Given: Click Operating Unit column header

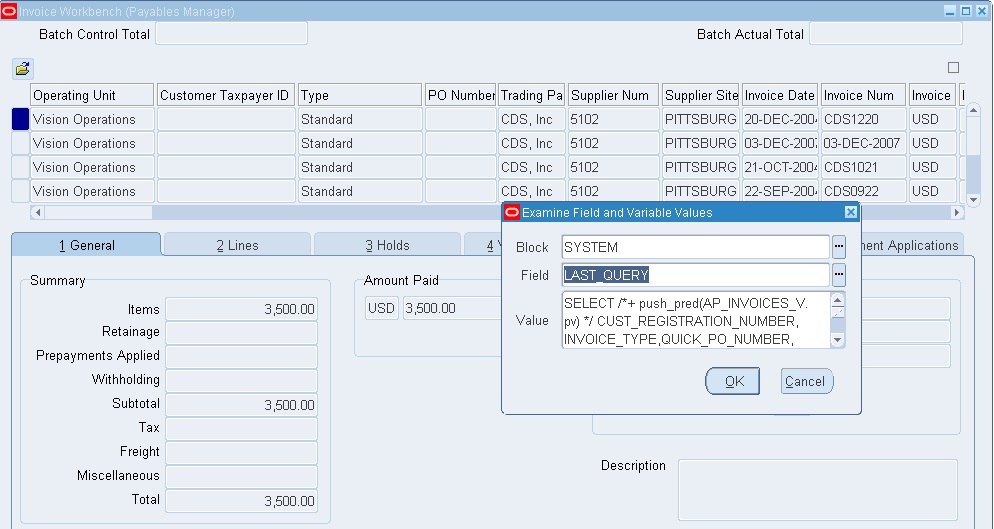Looking at the screenshot, I should [x=92, y=95].
